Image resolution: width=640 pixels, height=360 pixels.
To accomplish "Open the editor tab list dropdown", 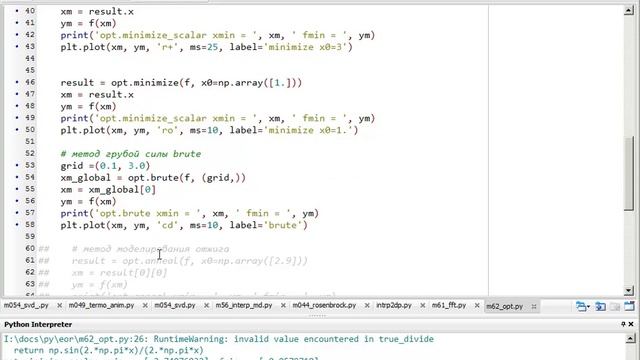I will [x=582, y=306].
